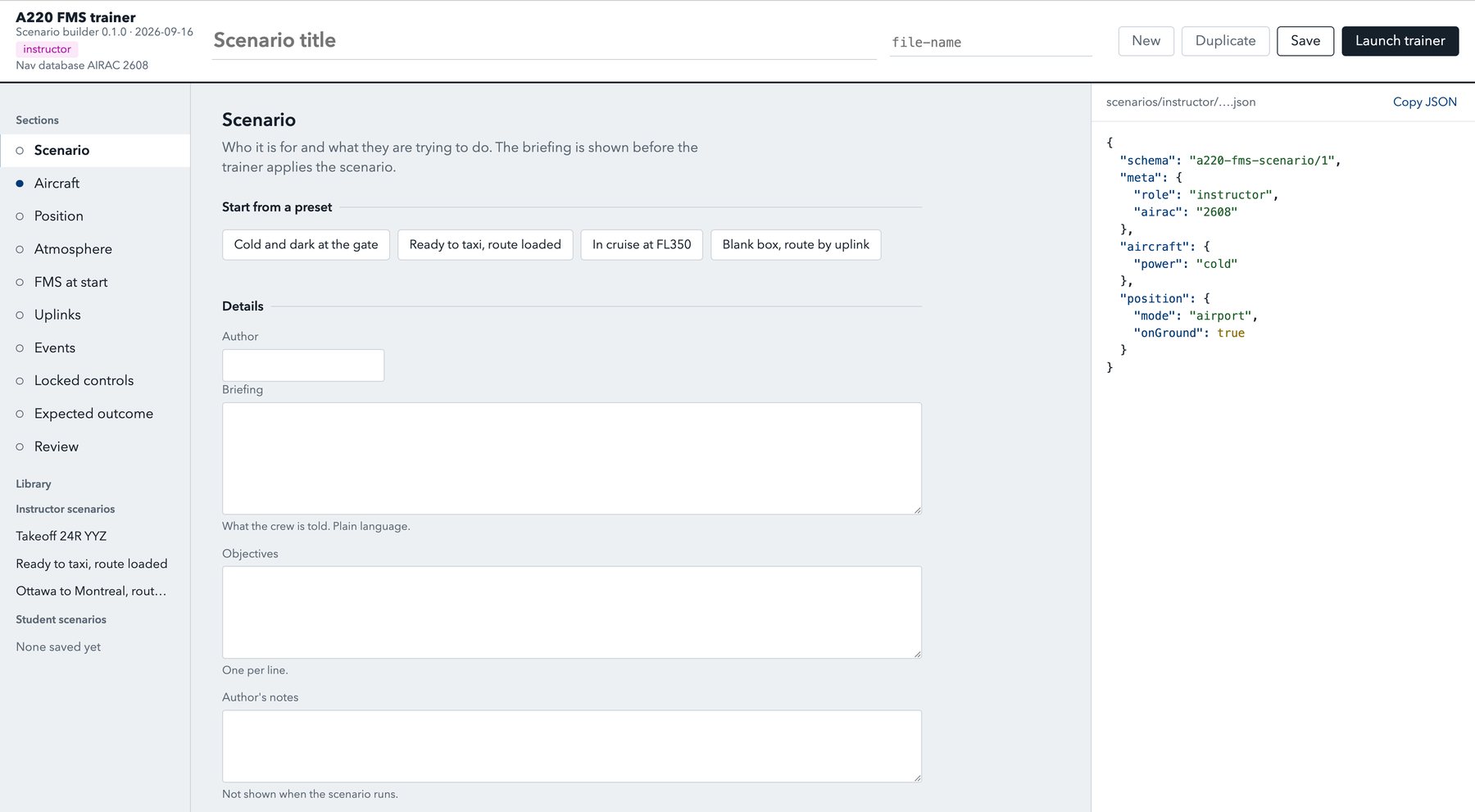Go to the Review section
This screenshot has height=812, width=1475.
tap(95, 447)
